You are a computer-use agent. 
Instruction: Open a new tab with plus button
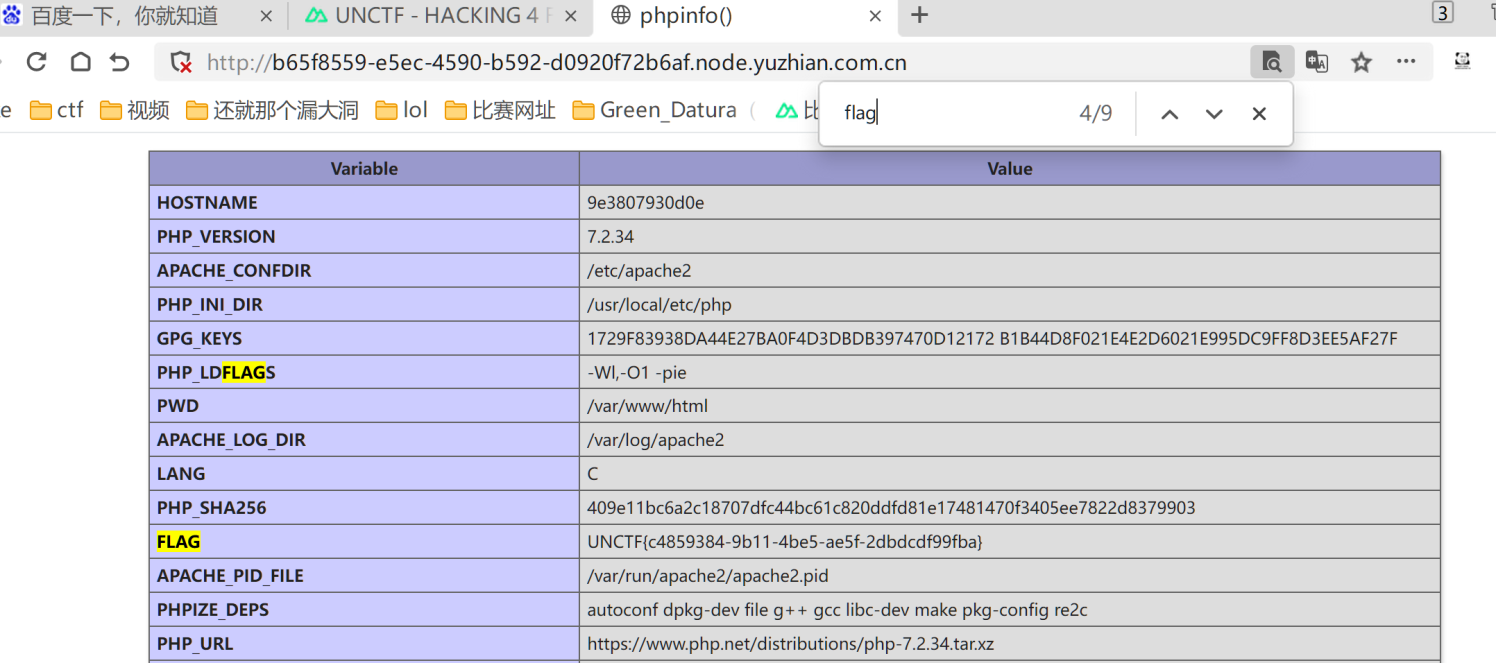click(x=919, y=15)
